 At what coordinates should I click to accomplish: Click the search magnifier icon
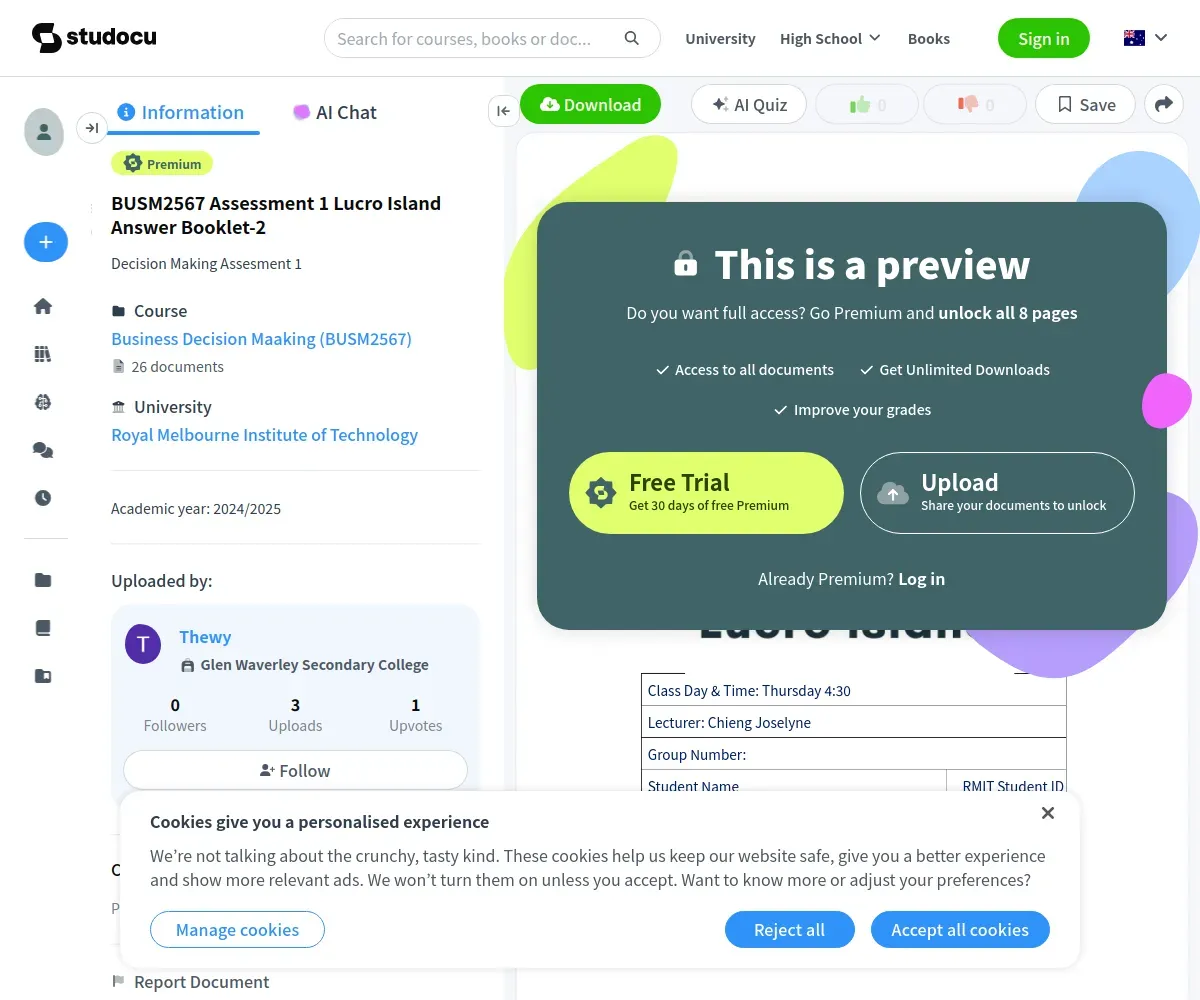pos(632,38)
